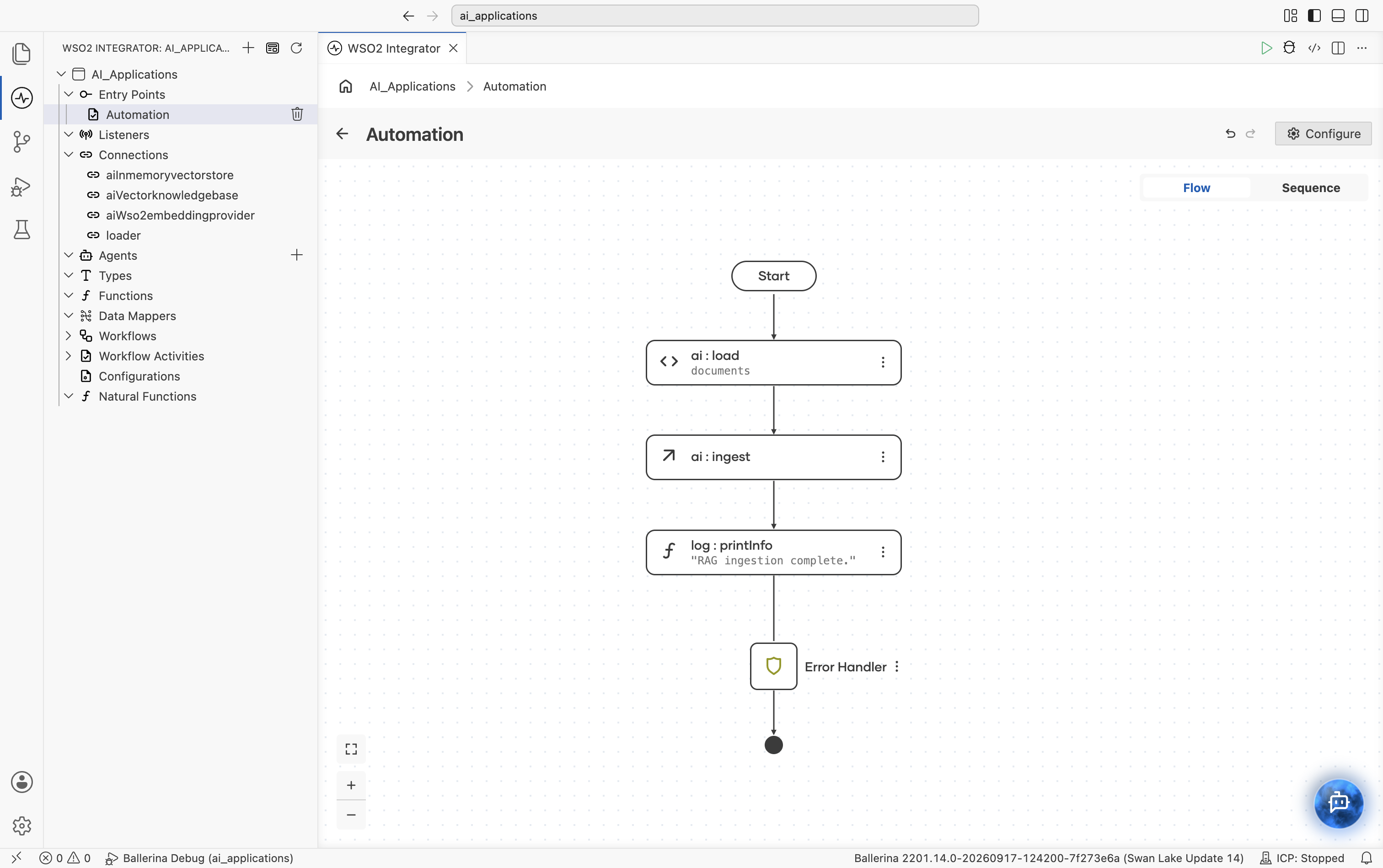This screenshot has width=1383, height=868.
Task: Add a new agent with the plus
Action: tap(297, 255)
